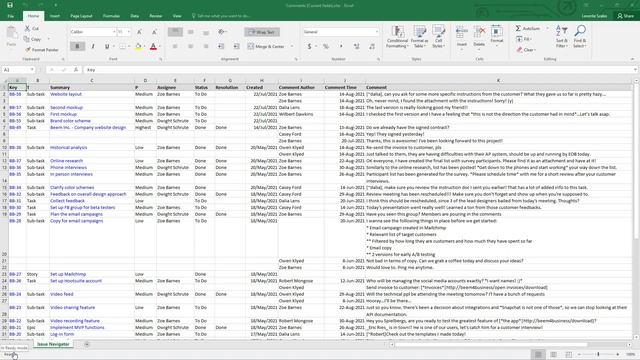The width and height of the screenshot is (640, 360).
Task: Align cell text to the bottom
Action: click(206, 32)
